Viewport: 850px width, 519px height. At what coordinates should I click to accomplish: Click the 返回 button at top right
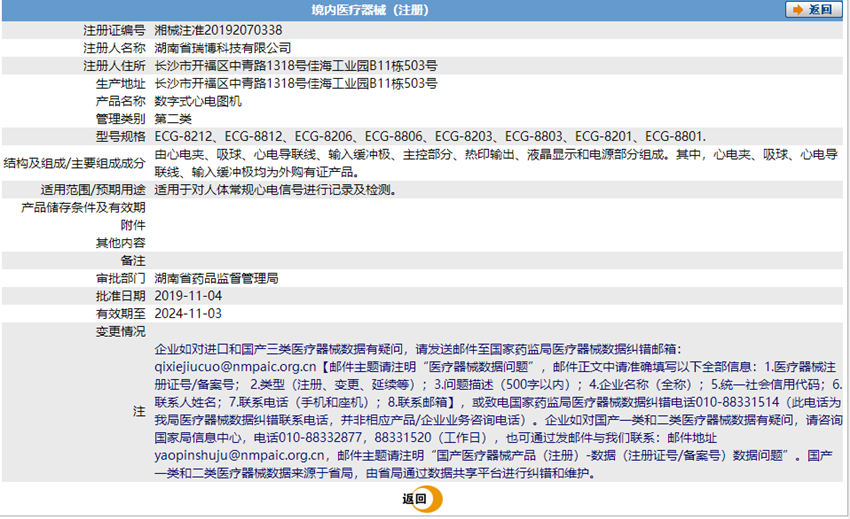tap(813, 10)
